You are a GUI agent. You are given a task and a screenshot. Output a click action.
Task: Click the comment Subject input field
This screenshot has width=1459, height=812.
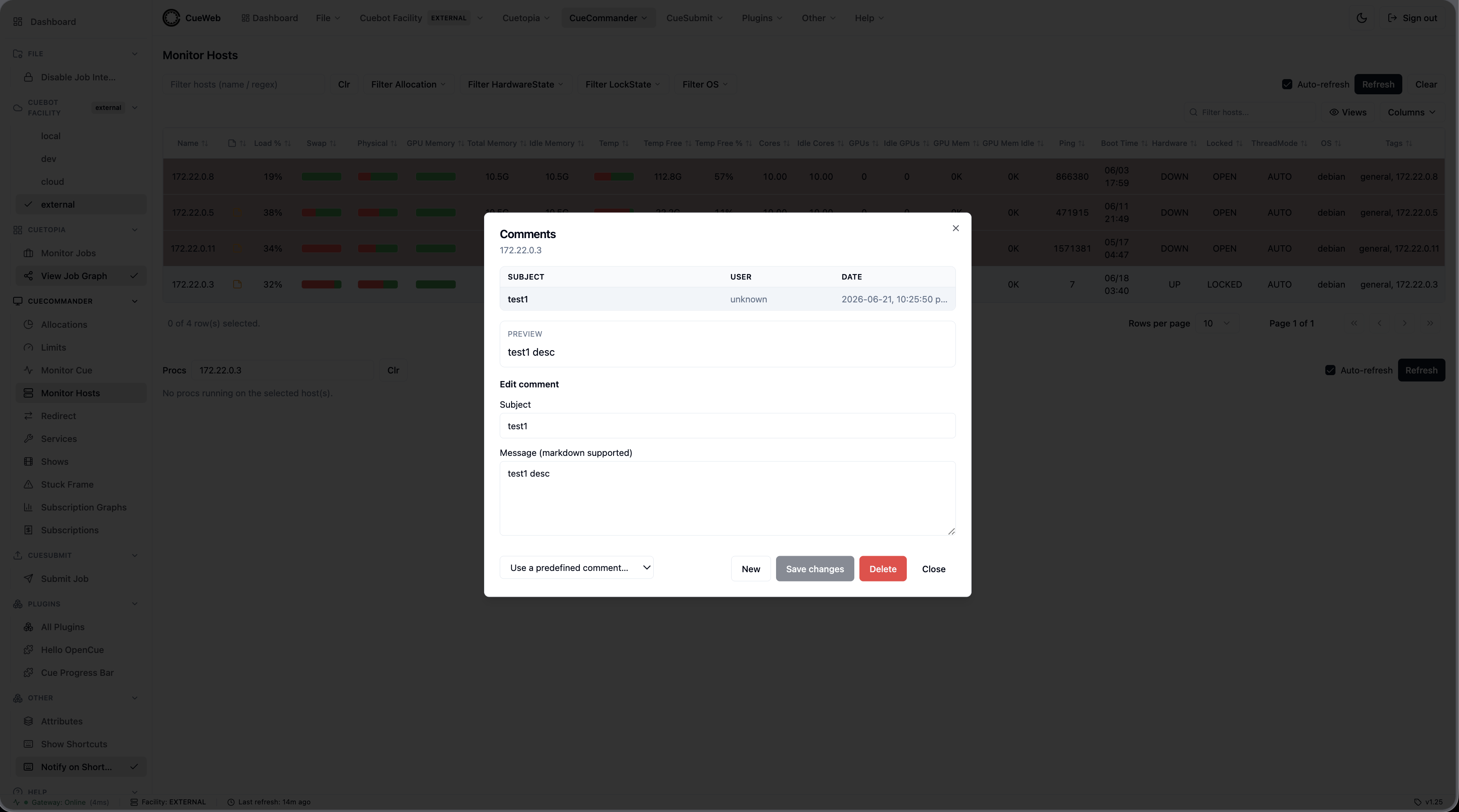(727, 426)
